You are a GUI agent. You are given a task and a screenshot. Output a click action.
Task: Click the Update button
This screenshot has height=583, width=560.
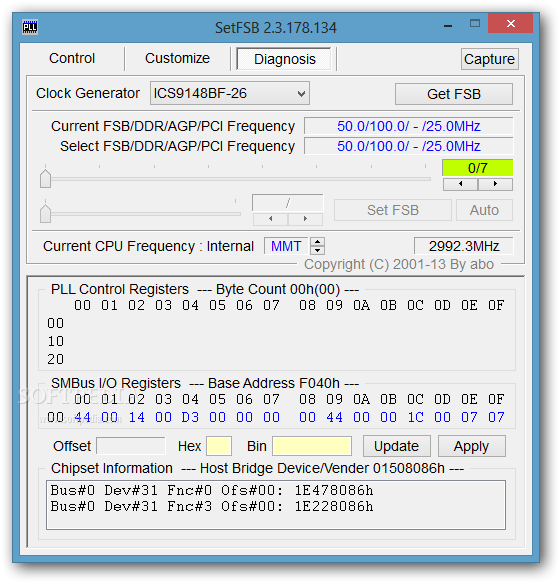click(x=396, y=446)
